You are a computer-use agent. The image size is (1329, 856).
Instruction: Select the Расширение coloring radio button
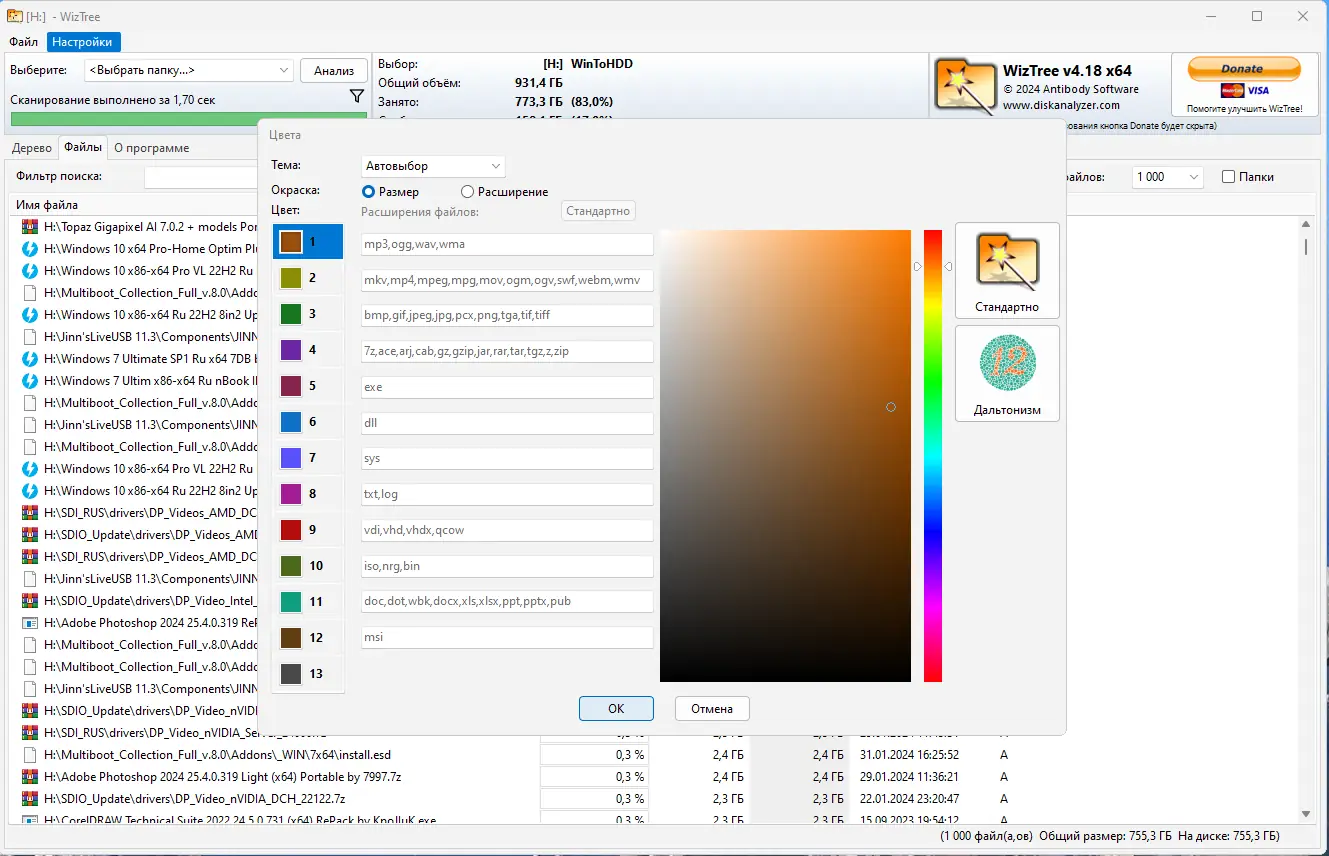pyautogui.click(x=504, y=192)
